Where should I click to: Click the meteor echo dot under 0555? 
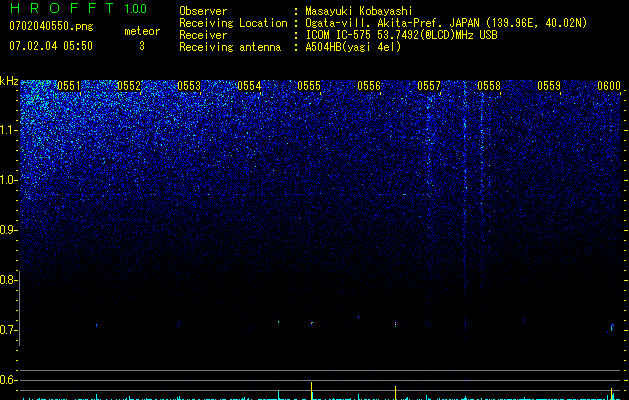pos(312,323)
